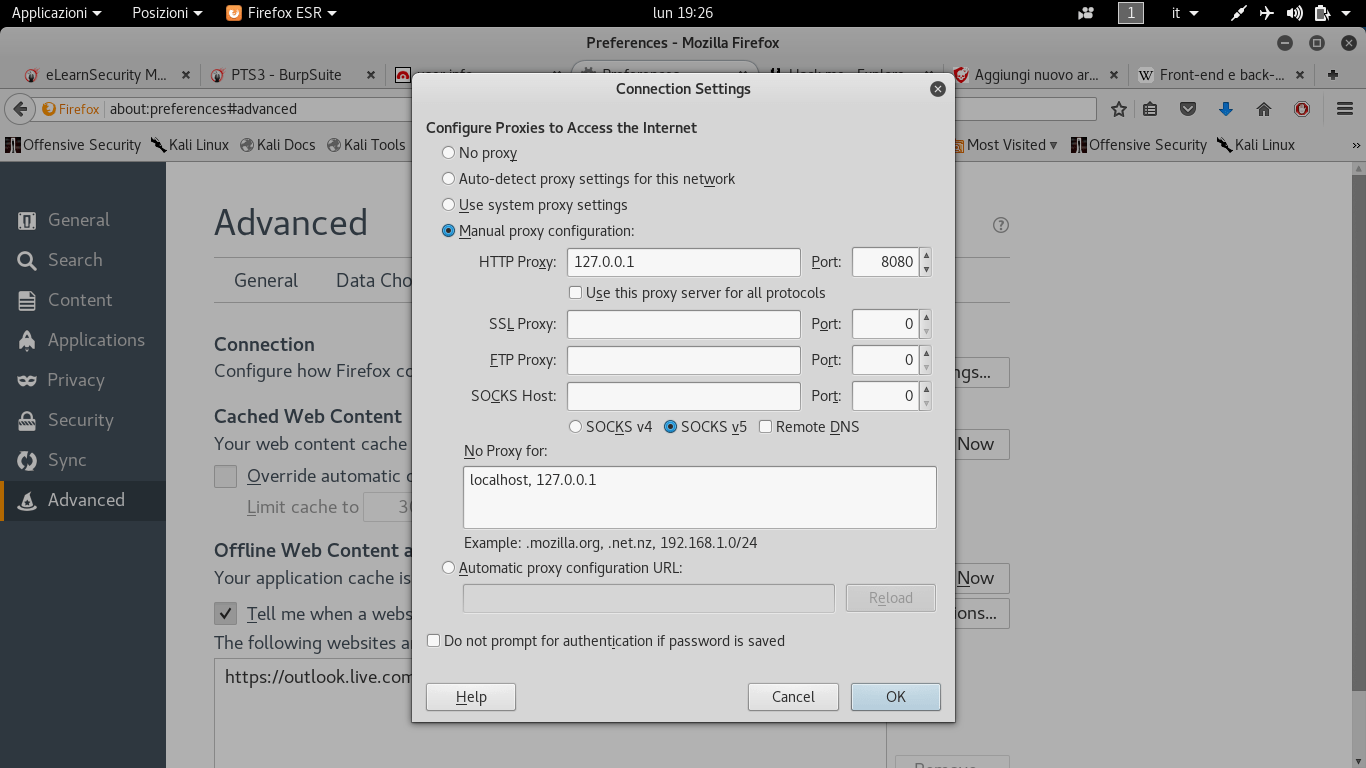This screenshot has width=1366, height=768.
Task: Switch to the PTS3 - BurpSuite tab
Action: (x=287, y=74)
